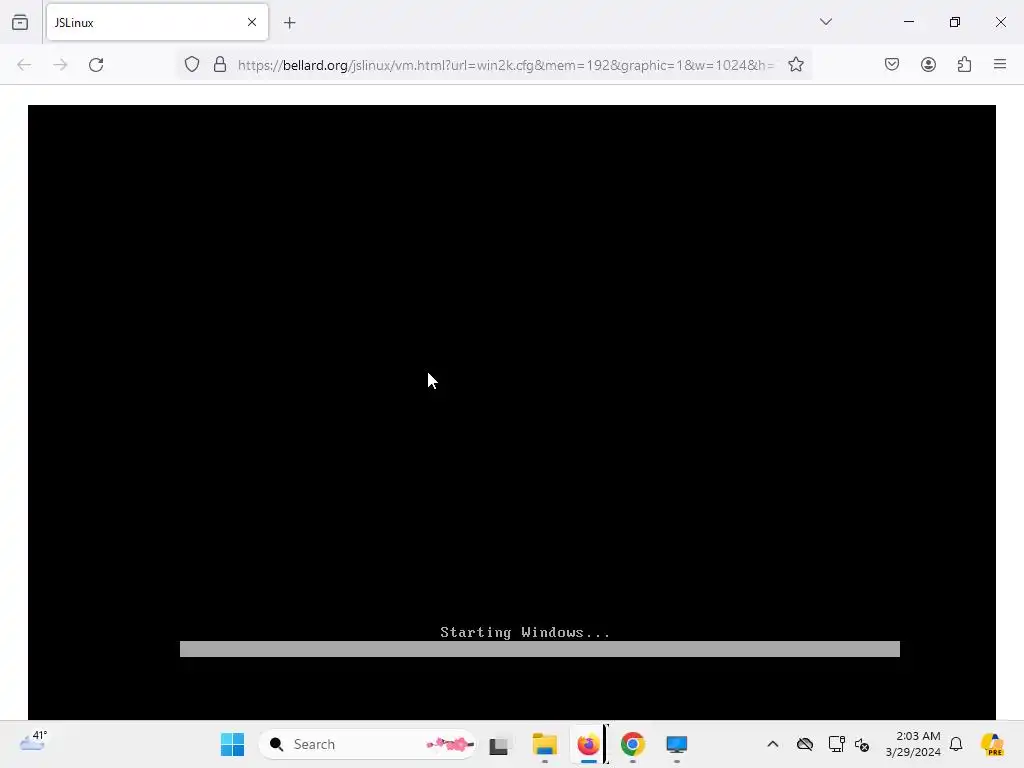
Task: Open weather widget showing 41°
Action: click(33, 743)
